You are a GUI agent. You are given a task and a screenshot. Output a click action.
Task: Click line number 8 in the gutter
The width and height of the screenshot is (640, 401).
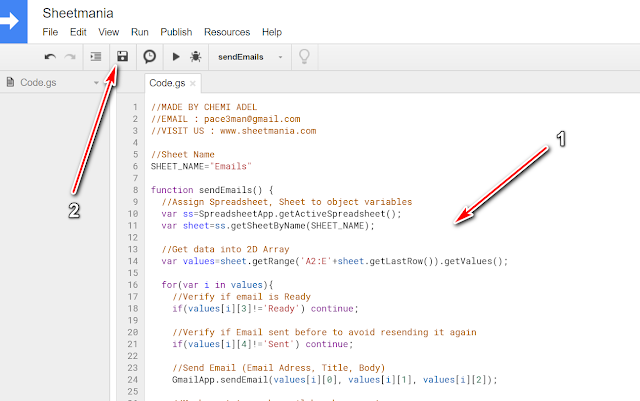135,190
